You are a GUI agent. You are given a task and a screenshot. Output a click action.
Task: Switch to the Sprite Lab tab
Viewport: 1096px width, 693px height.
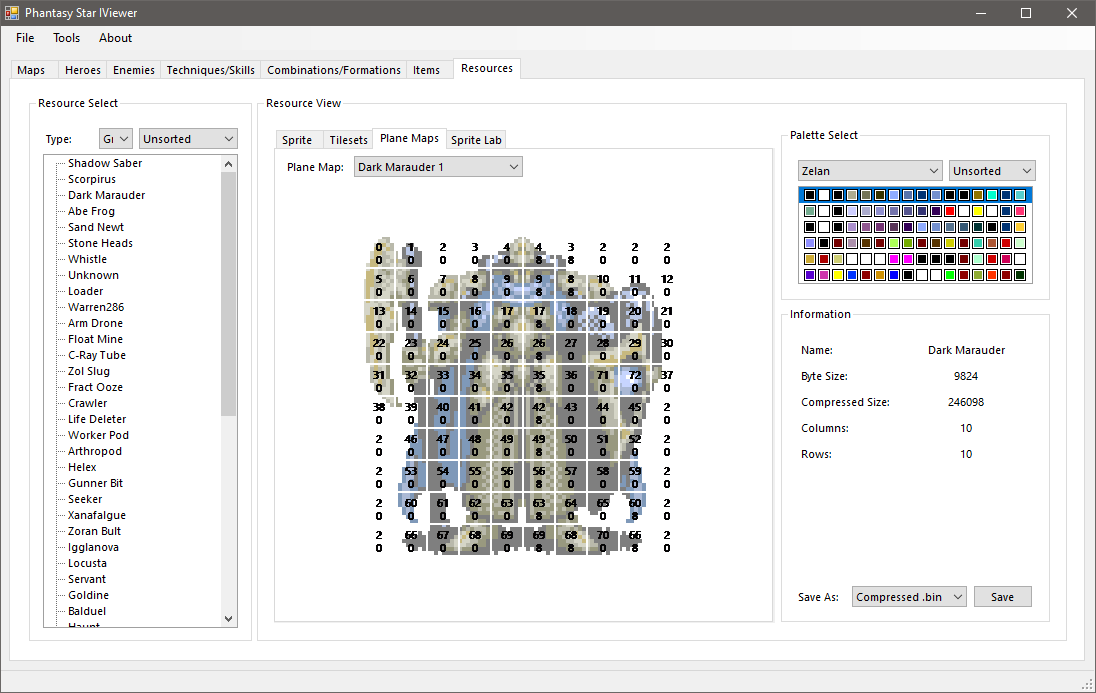click(x=476, y=140)
